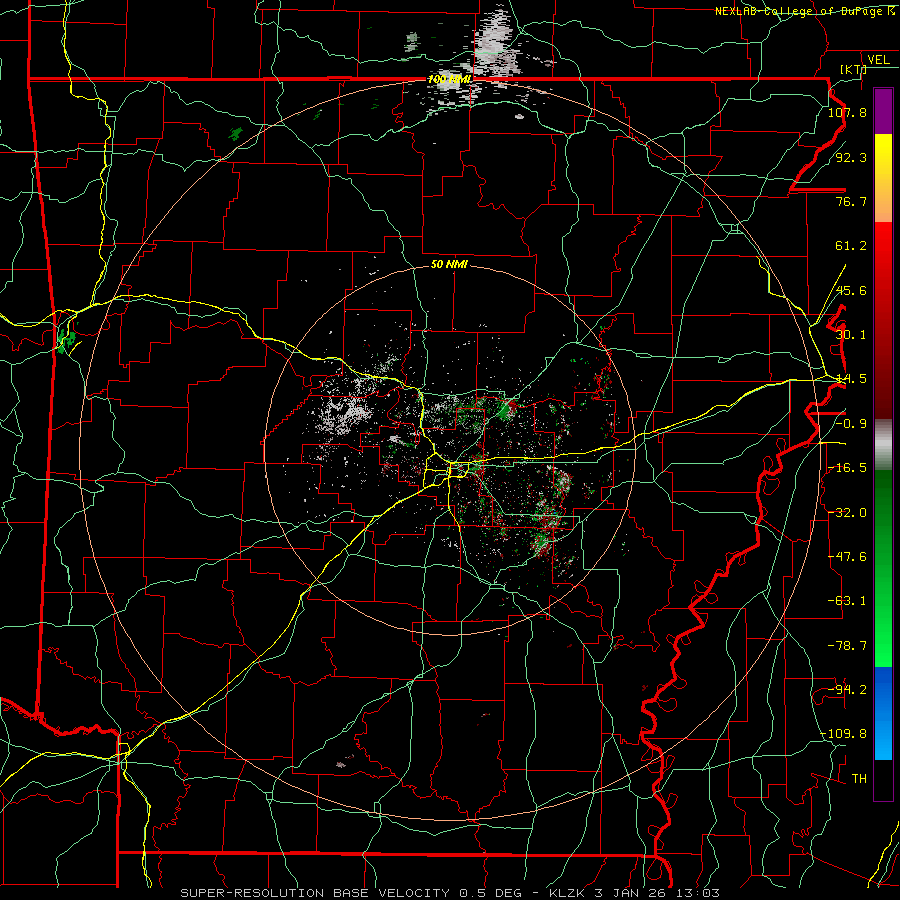
Task: Click the -16.5 legend value
Action: (847, 468)
